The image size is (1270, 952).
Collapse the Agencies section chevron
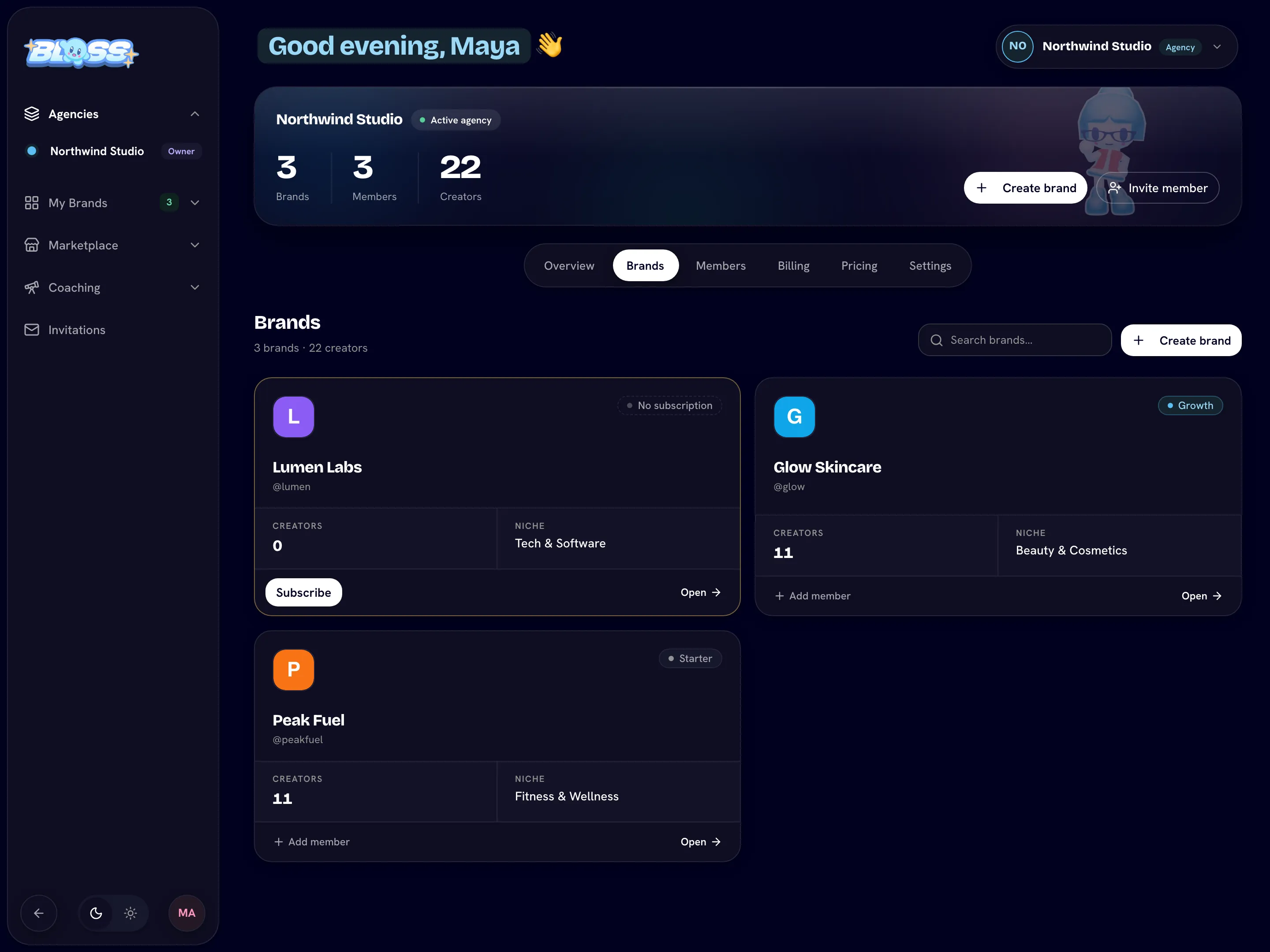click(194, 114)
